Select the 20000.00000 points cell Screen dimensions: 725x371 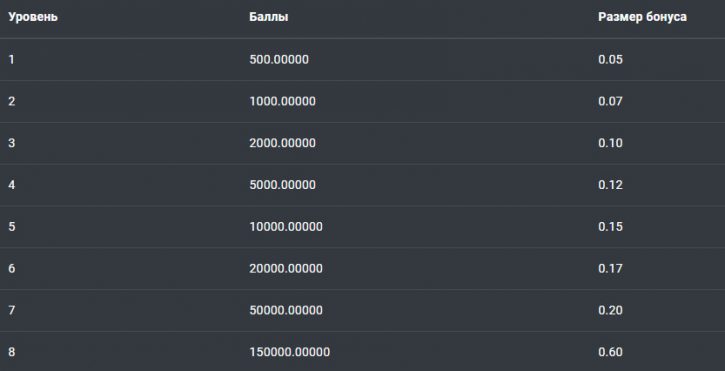[286, 269]
